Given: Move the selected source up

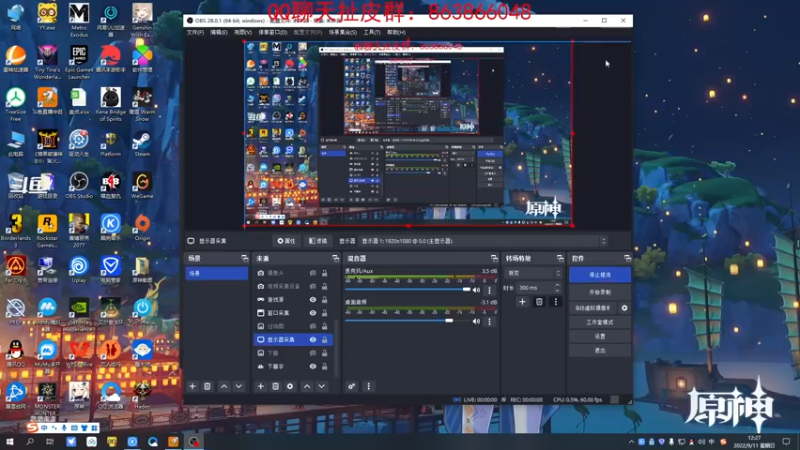Looking at the screenshot, I should point(307,387).
